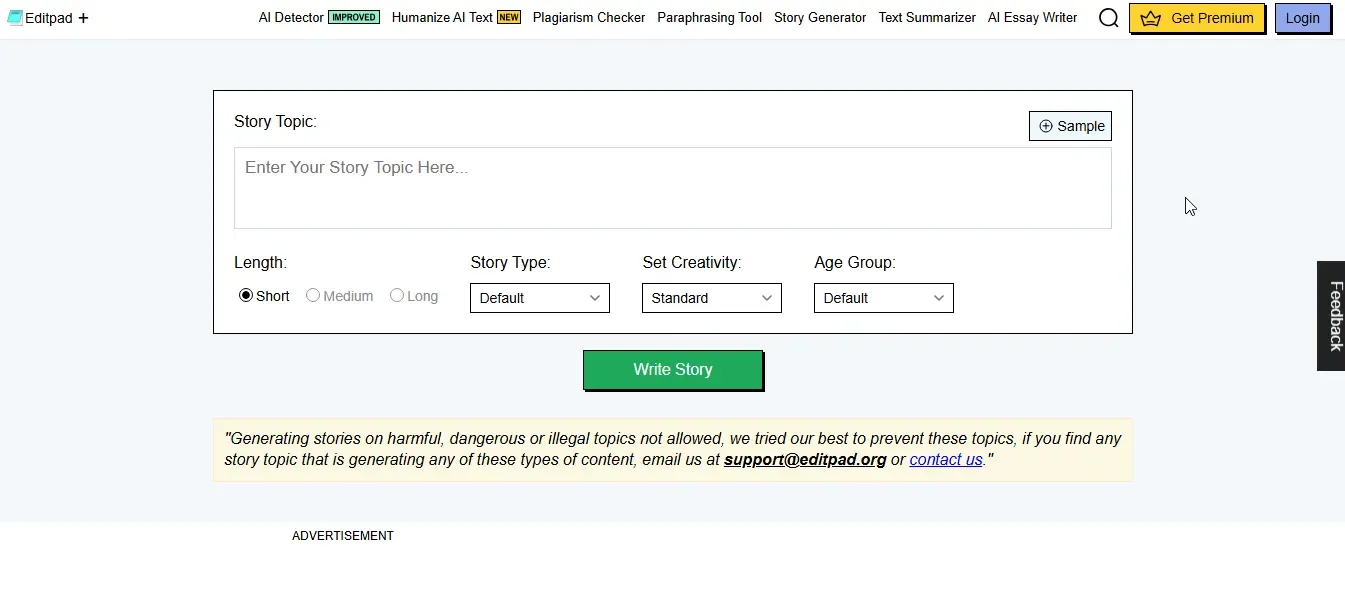
Task: Expand the Age Group dropdown
Action: pos(884,298)
